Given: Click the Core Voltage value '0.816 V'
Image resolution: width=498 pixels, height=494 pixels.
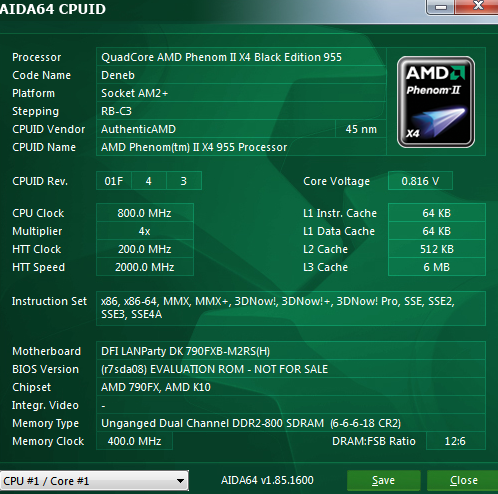Looking at the screenshot, I should point(420,181).
